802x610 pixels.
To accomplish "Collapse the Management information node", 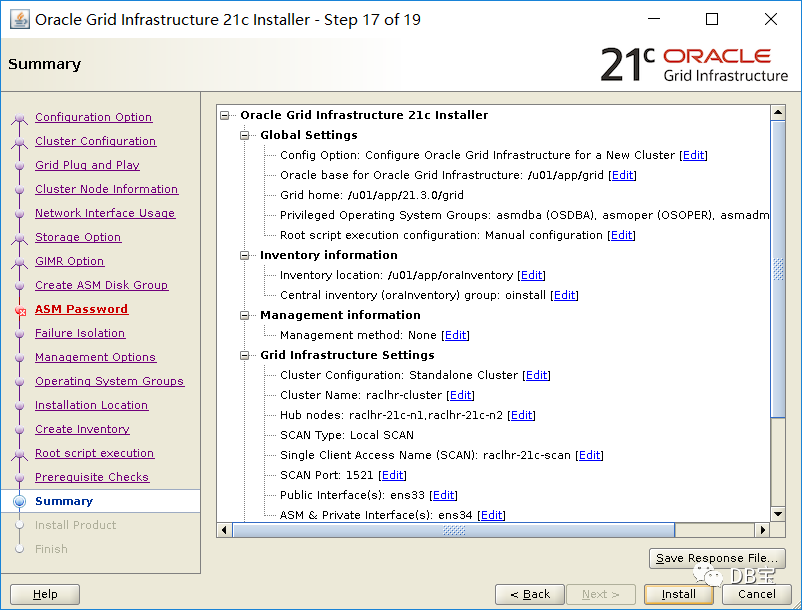I will (244, 315).
